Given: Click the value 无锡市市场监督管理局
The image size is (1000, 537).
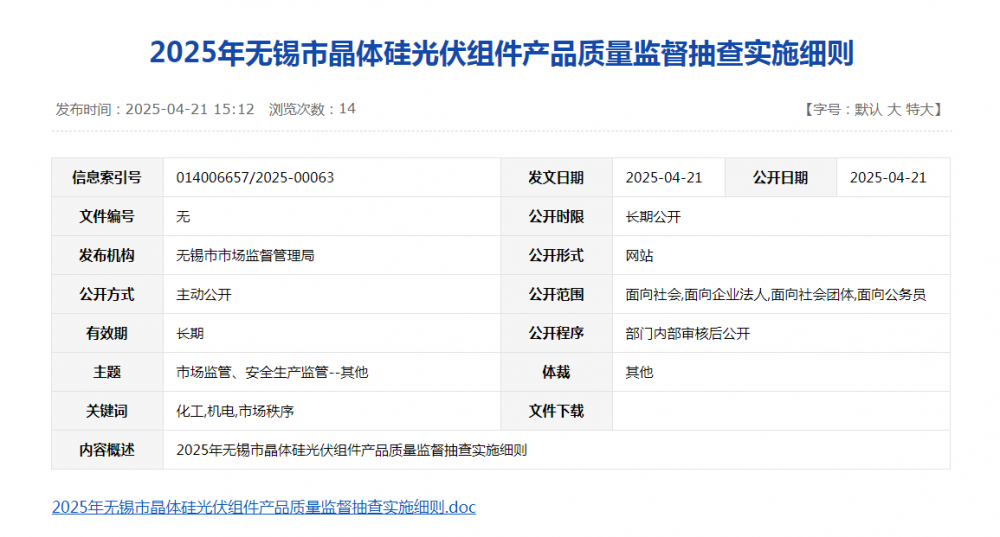Looking at the screenshot, I should pyautogui.click(x=246, y=256).
